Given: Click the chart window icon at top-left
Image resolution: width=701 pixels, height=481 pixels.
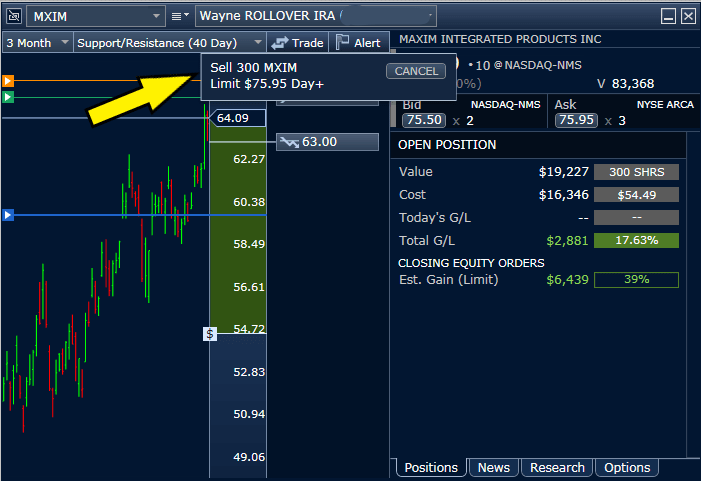Looking at the screenshot, I should click(13, 16).
